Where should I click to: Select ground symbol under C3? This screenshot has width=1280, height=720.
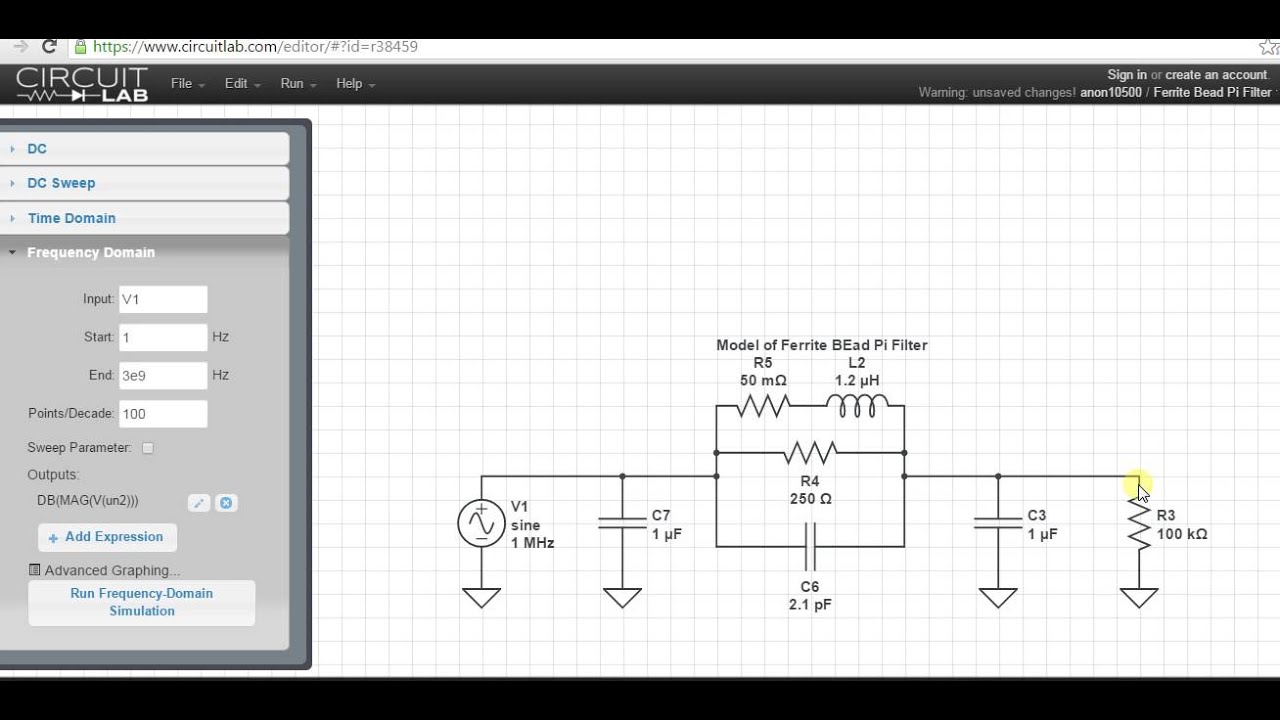click(998, 598)
